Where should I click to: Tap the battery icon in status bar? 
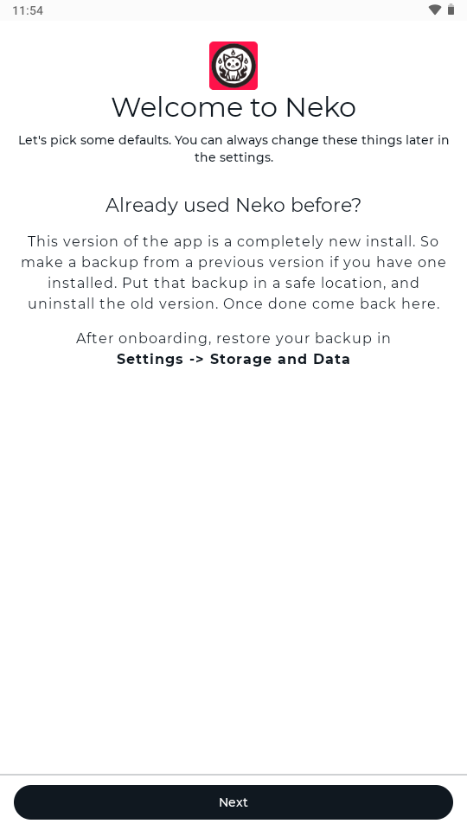(x=451, y=10)
